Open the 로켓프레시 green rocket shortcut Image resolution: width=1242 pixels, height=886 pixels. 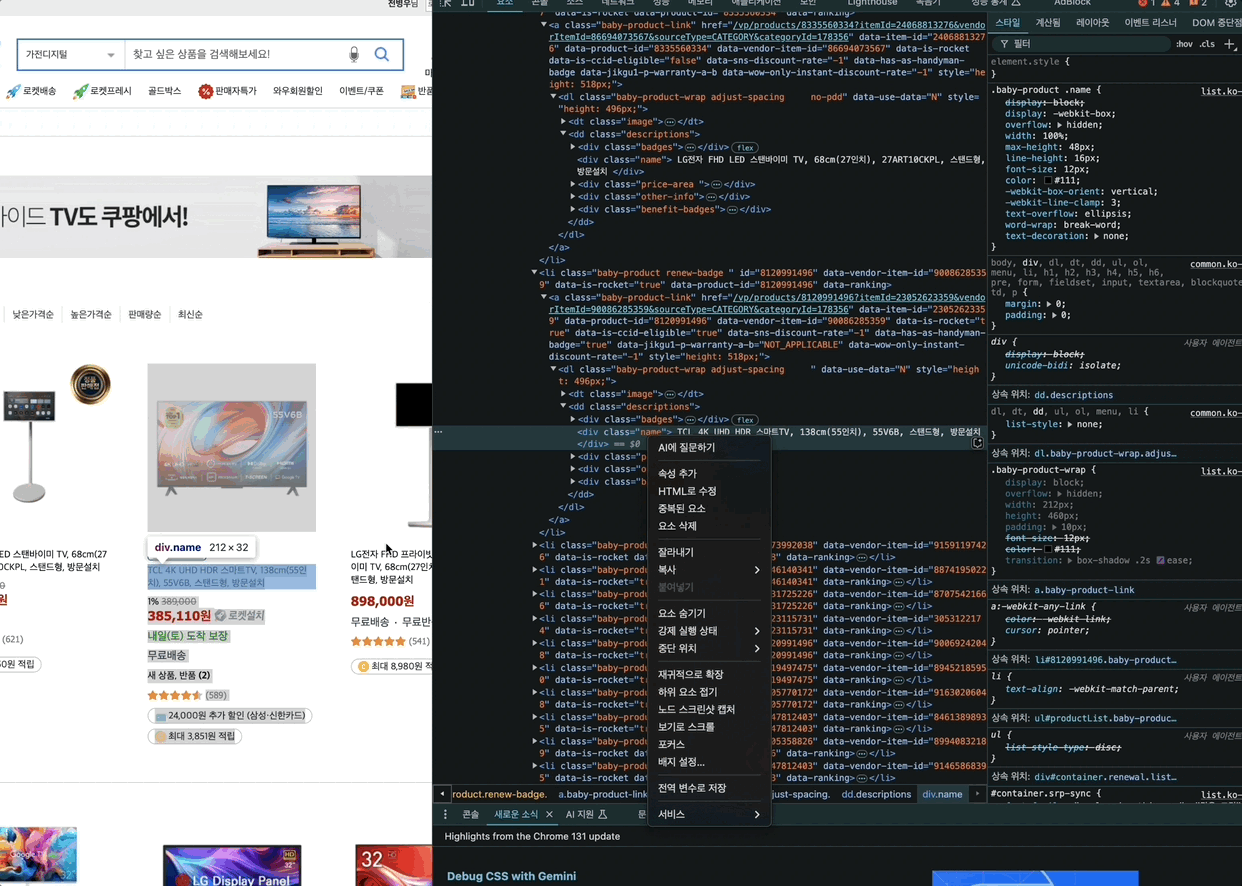(x=102, y=91)
